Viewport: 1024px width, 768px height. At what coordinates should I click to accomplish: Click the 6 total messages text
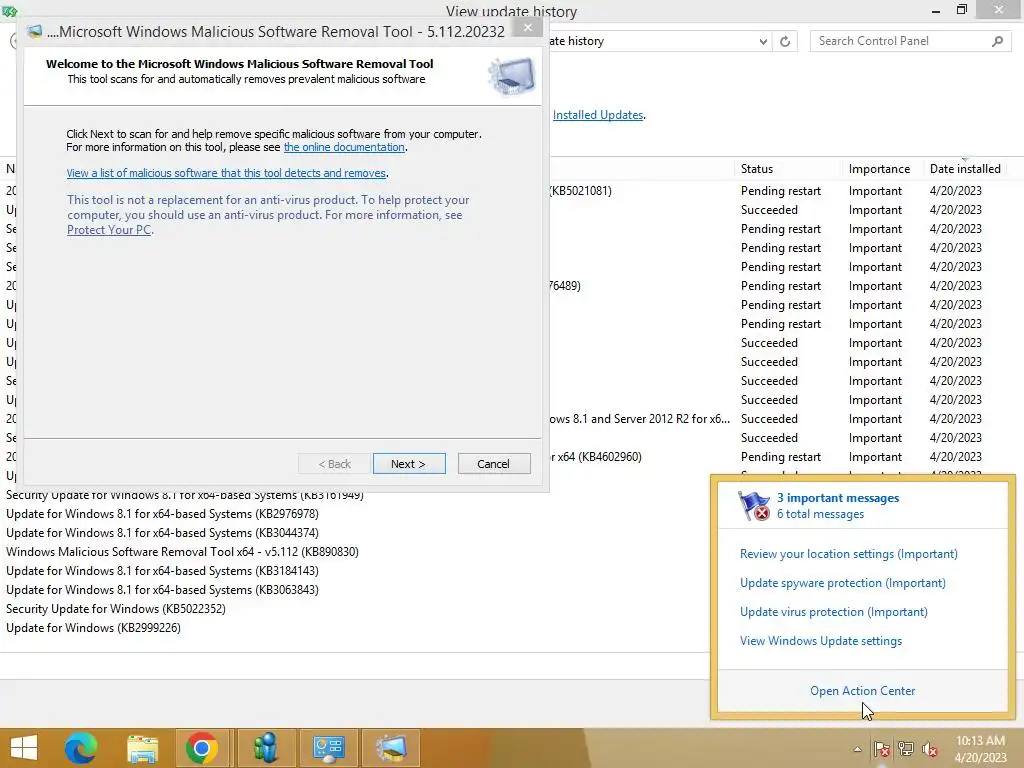(x=820, y=514)
